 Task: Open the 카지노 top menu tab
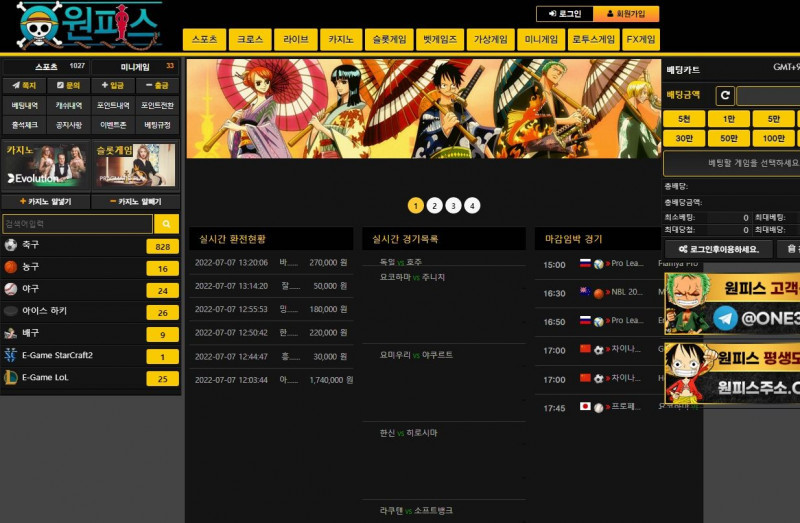pos(339,40)
